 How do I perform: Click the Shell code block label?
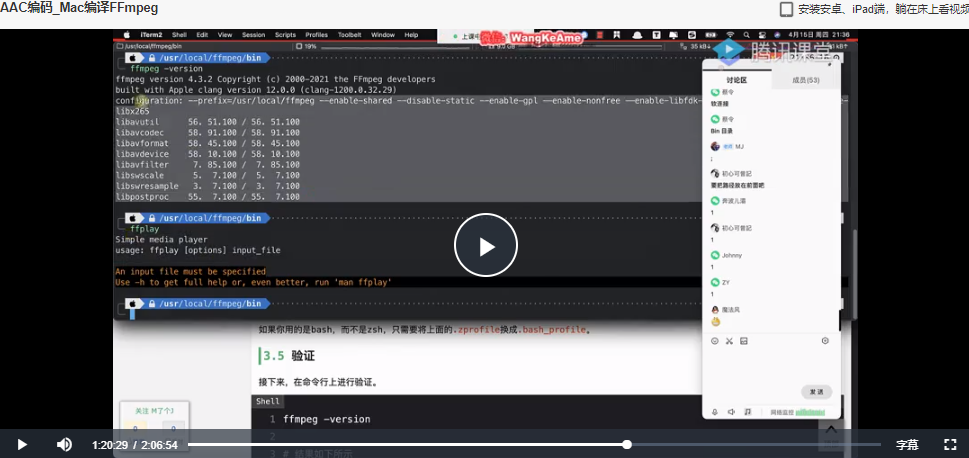(268, 401)
